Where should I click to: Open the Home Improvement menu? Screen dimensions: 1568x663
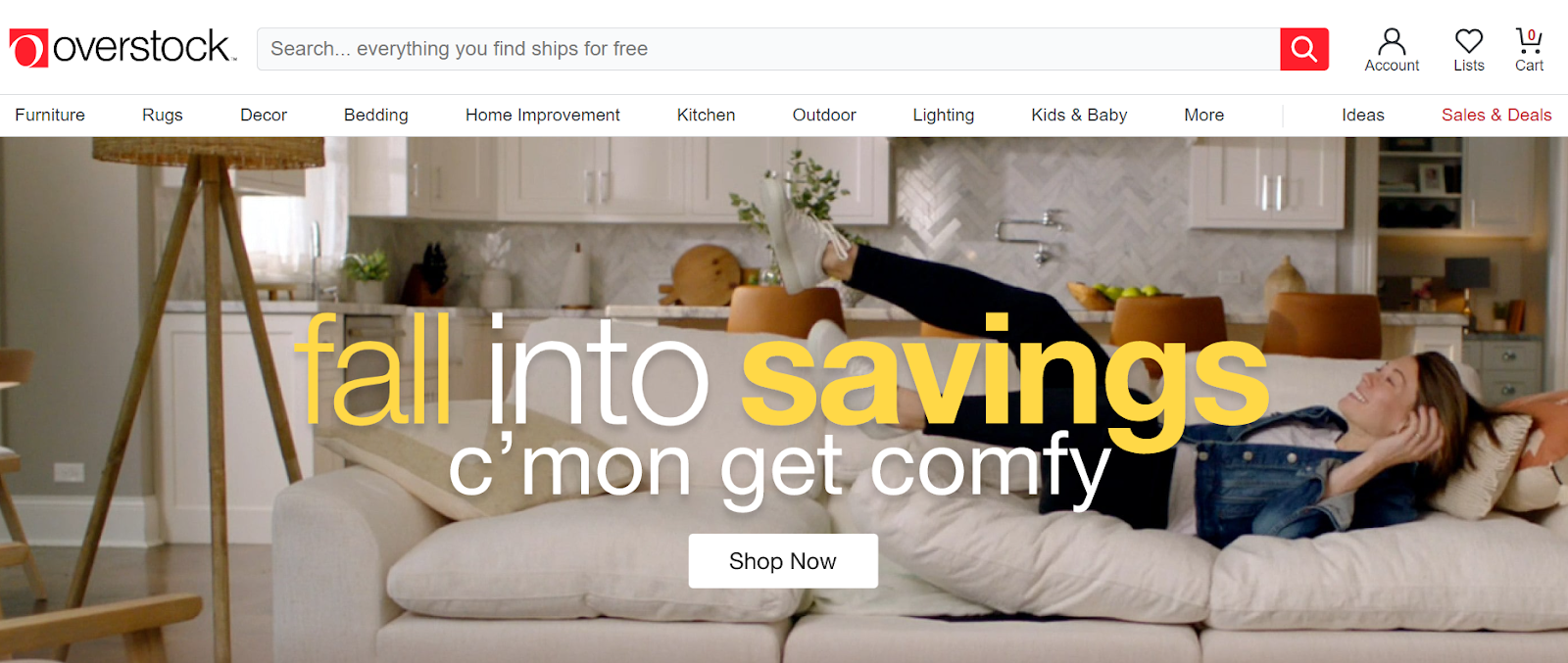[543, 116]
